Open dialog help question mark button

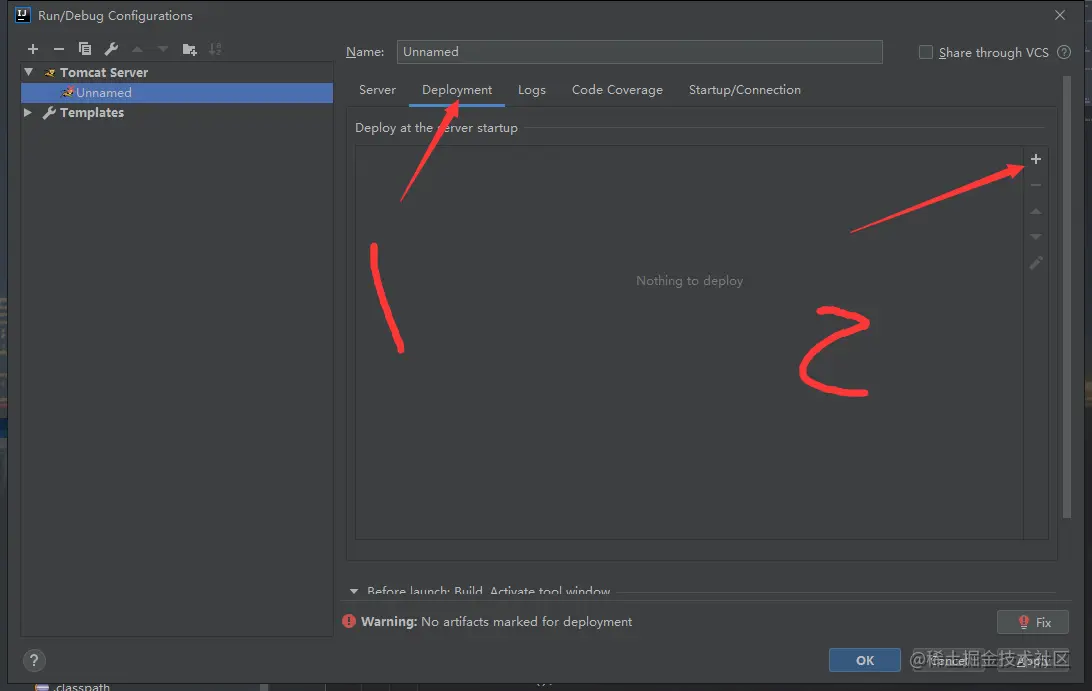tap(34, 660)
